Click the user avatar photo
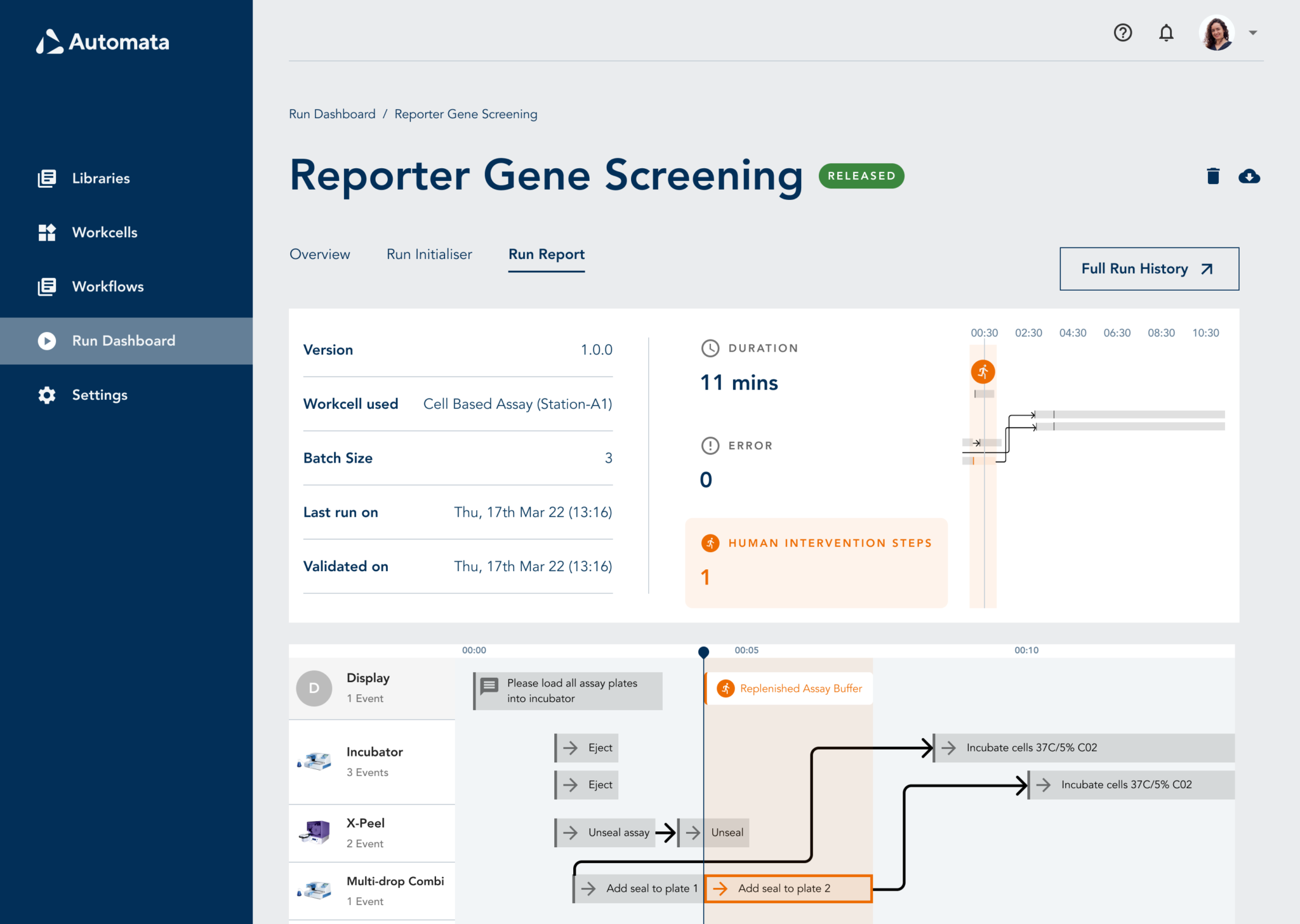This screenshot has width=1300, height=924. tap(1216, 32)
